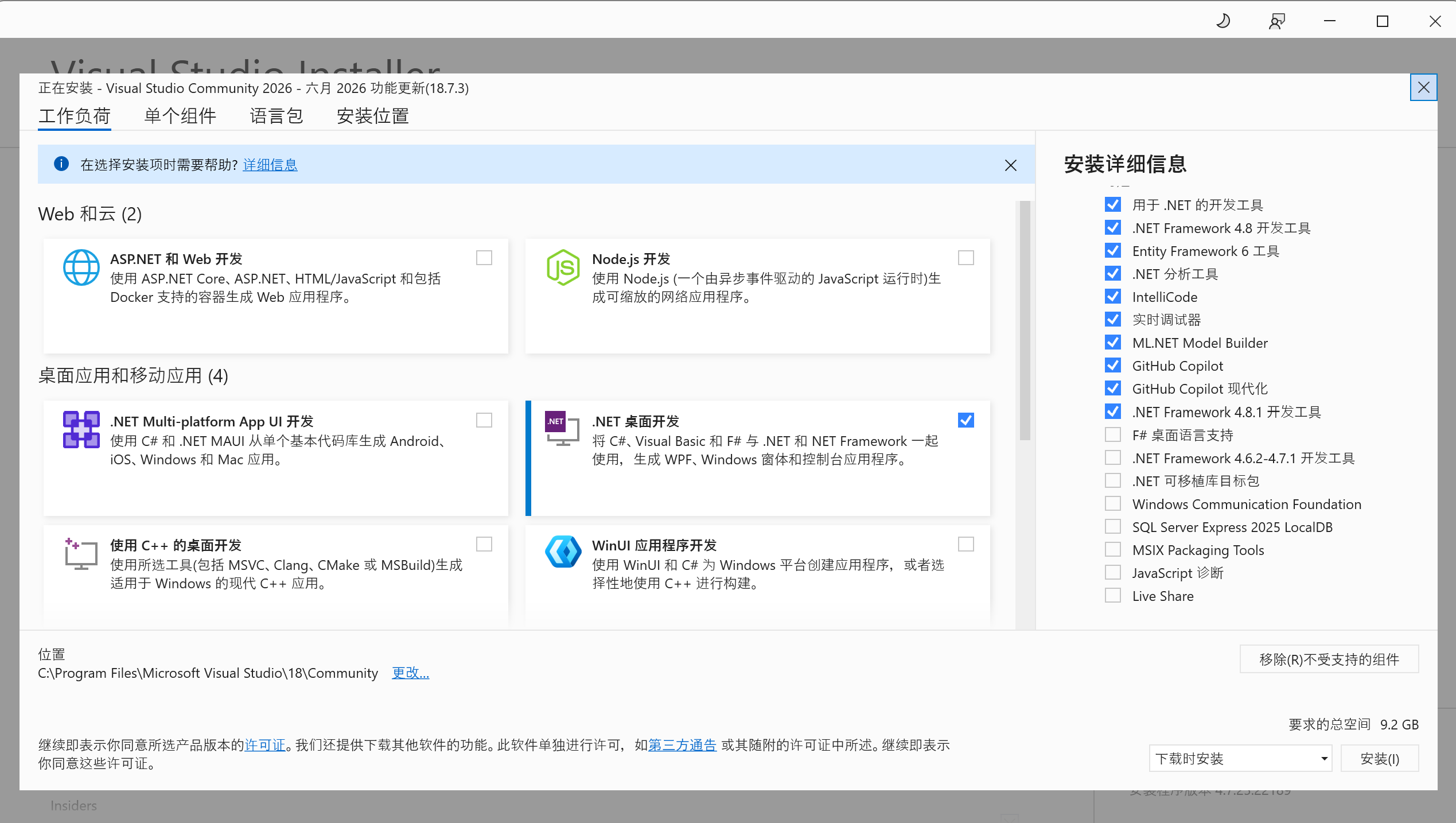Click the C++ desktop development icon
The width and height of the screenshot is (1456, 823).
[x=81, y=553]
